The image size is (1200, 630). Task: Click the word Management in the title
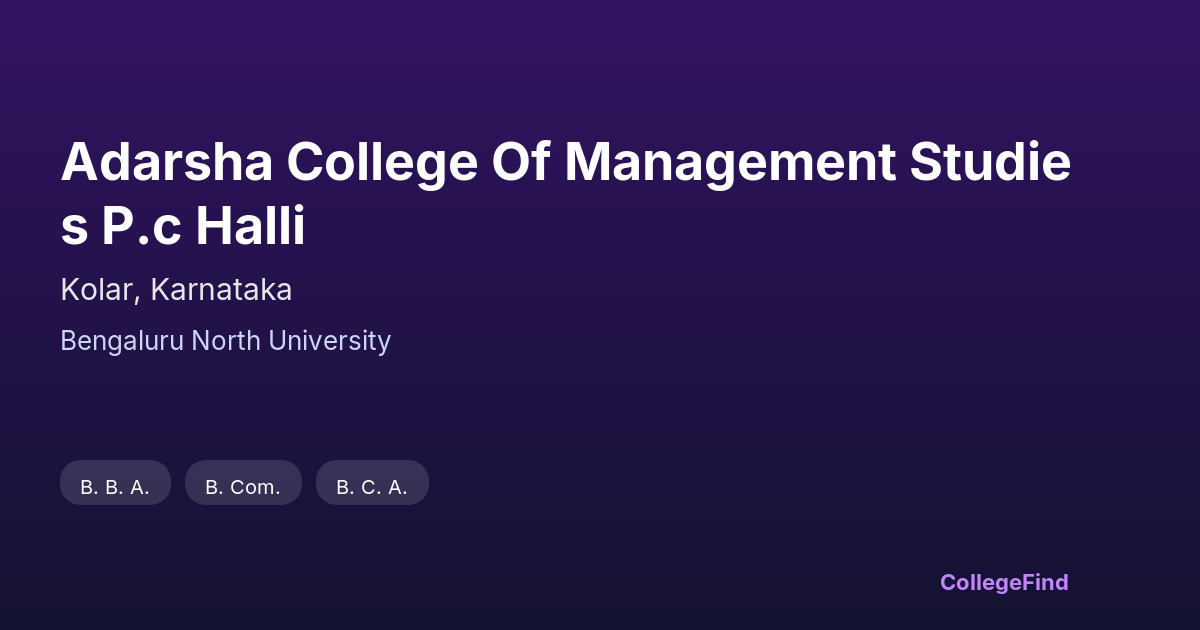click(730, 163)
